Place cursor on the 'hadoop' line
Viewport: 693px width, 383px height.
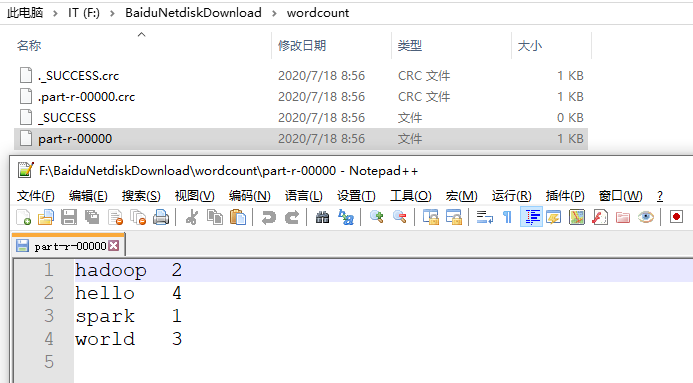coord(384,270)
